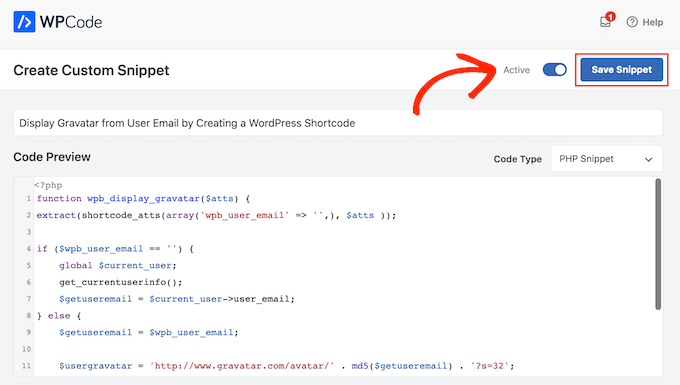Open the Code Type PHP Snippet dropdown
This screenshot has width=680, height=385.
606,159
